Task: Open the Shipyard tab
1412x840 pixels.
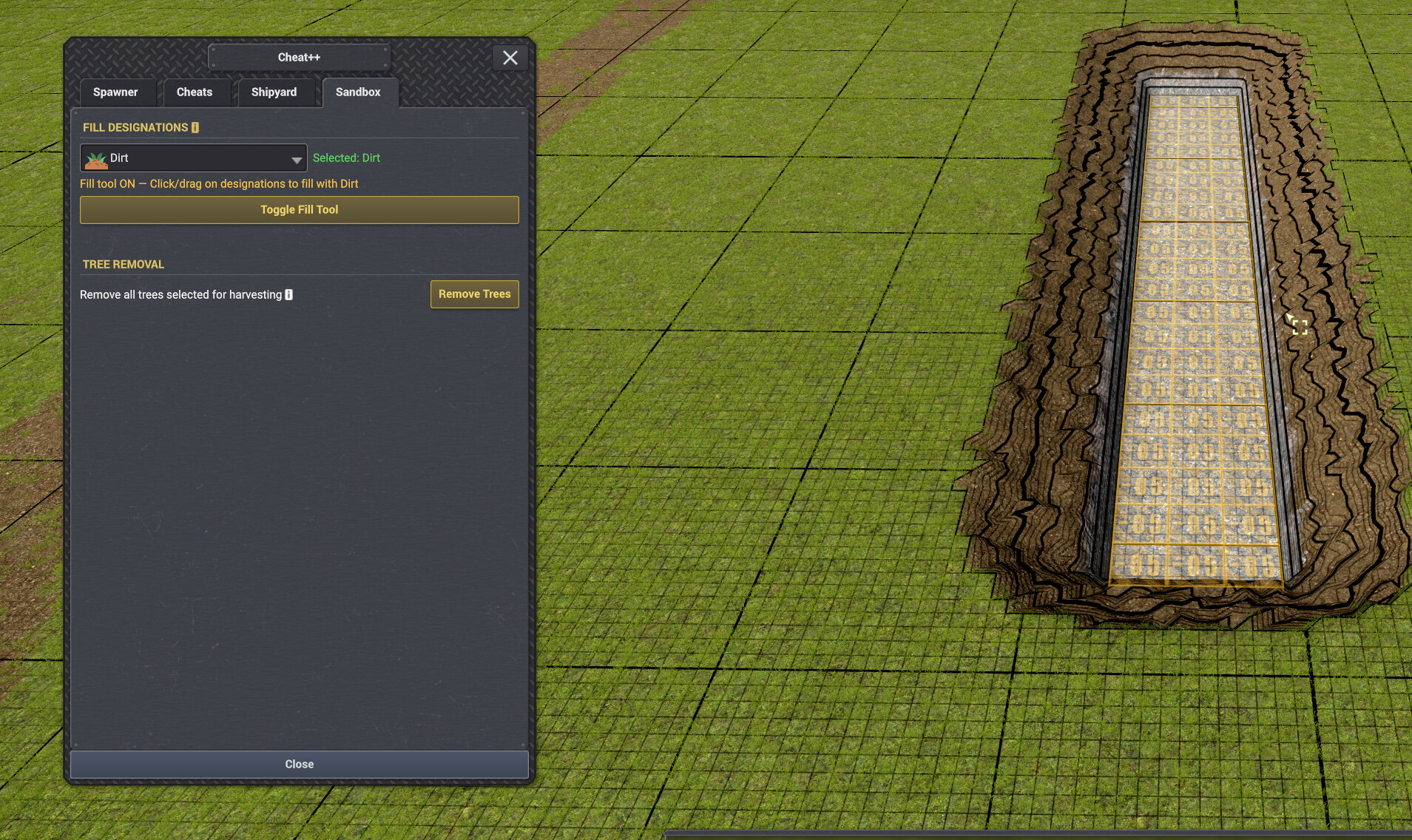Action: [274, 92]
